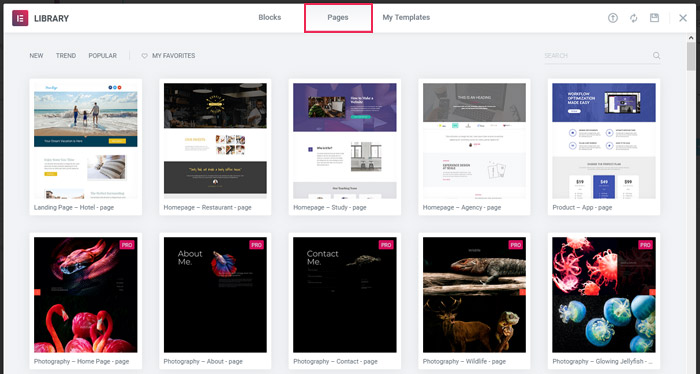Switch to the Blocks tab
The image size is (700, 374).
tap(270, 17)
